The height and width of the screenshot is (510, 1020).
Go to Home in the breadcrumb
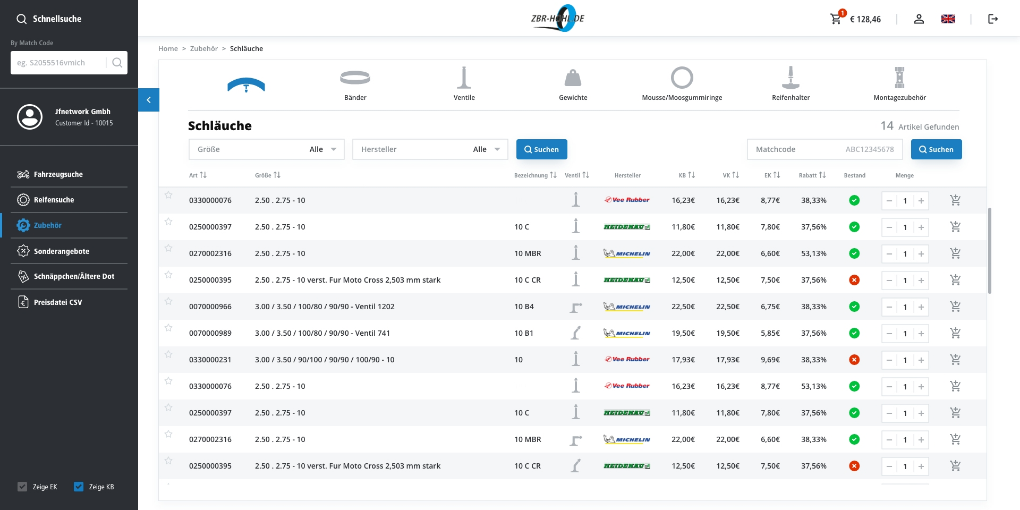(168, 49)
